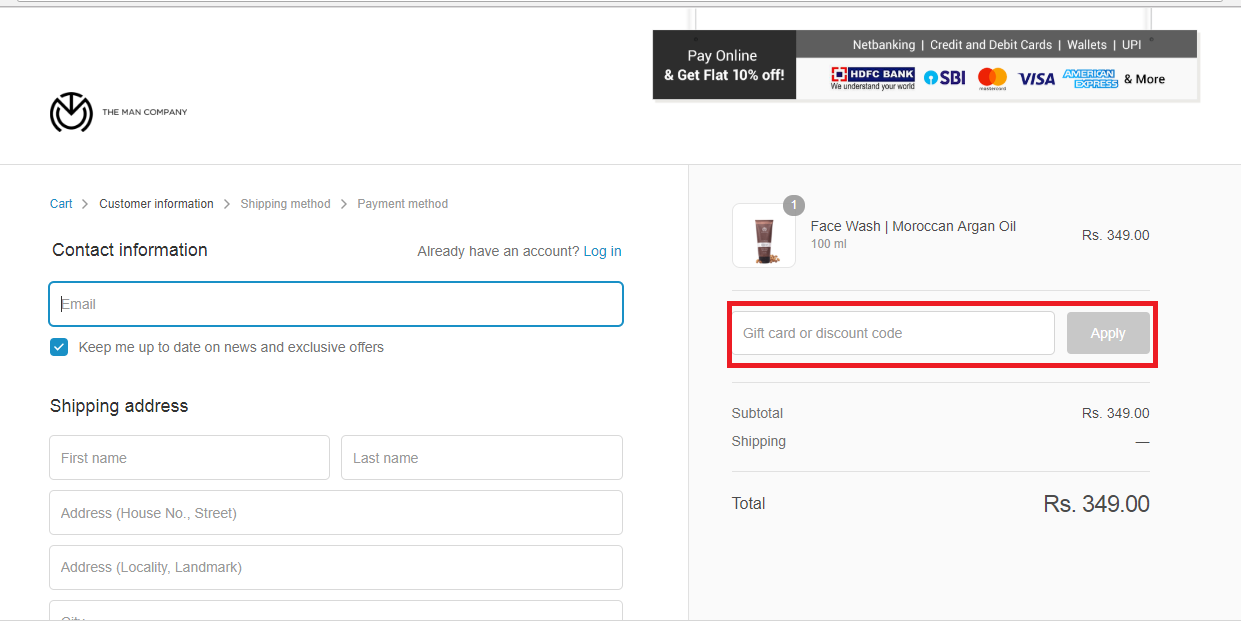Click the Shipping label in summary
Viewport: 1241px width, 621px height.
coord(759,441)
